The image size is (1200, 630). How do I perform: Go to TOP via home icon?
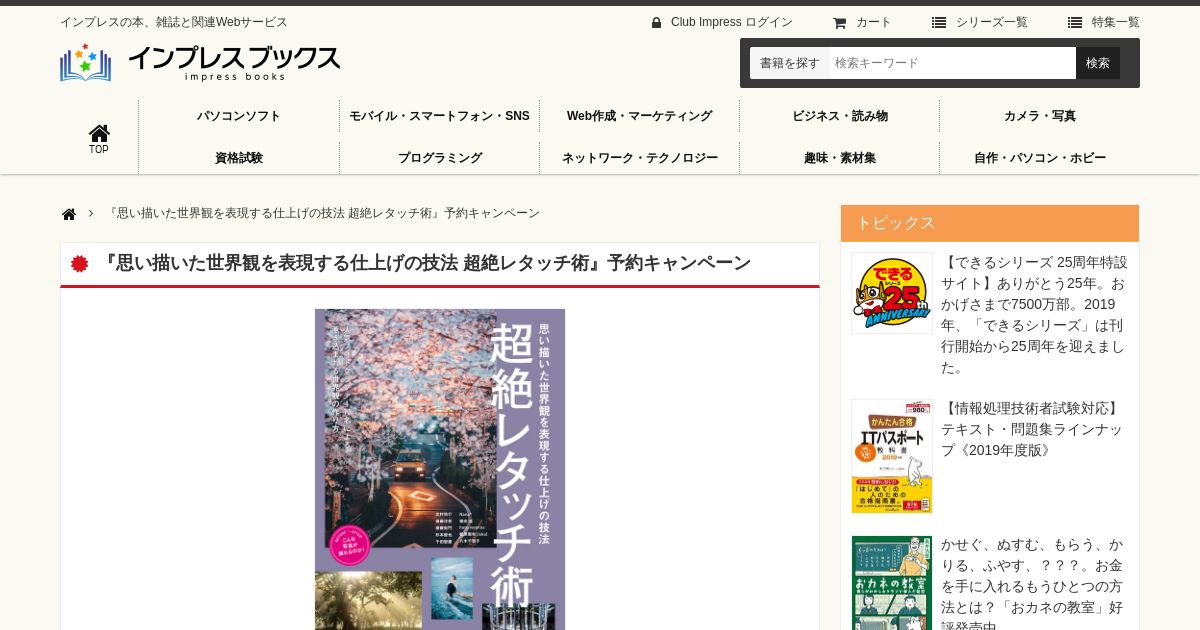pos(99,138)
